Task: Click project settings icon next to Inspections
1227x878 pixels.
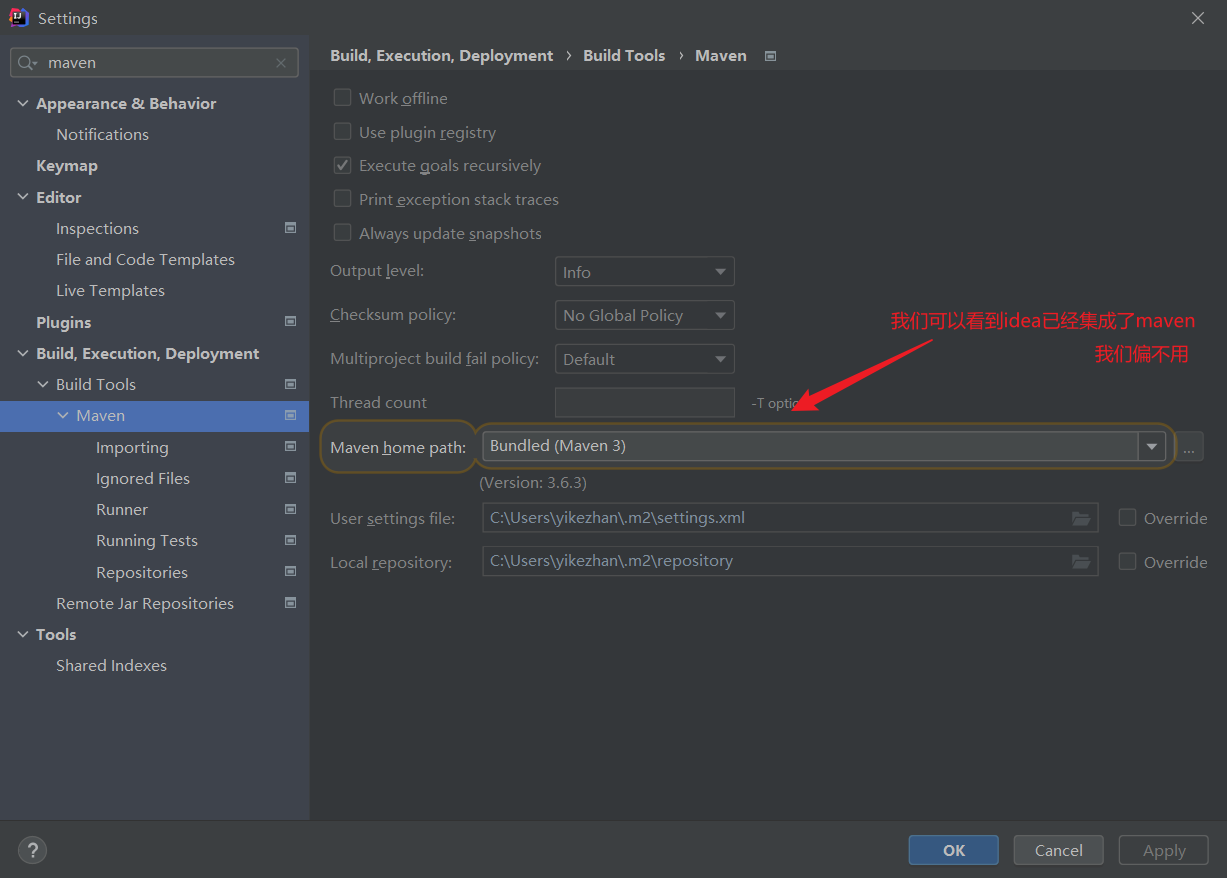Action: click(290, 228)
